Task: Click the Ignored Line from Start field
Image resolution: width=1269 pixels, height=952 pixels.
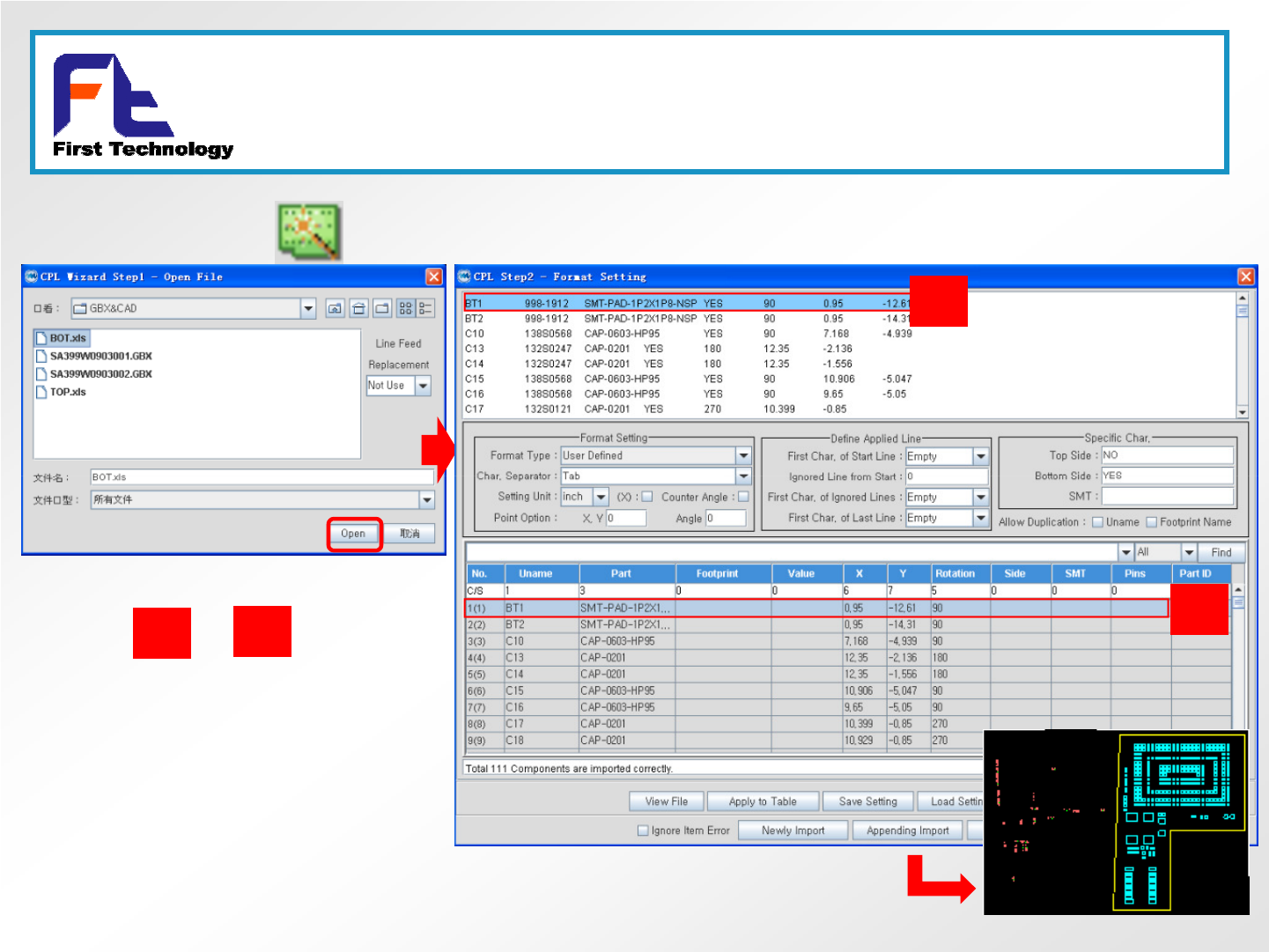Action: 947,476
